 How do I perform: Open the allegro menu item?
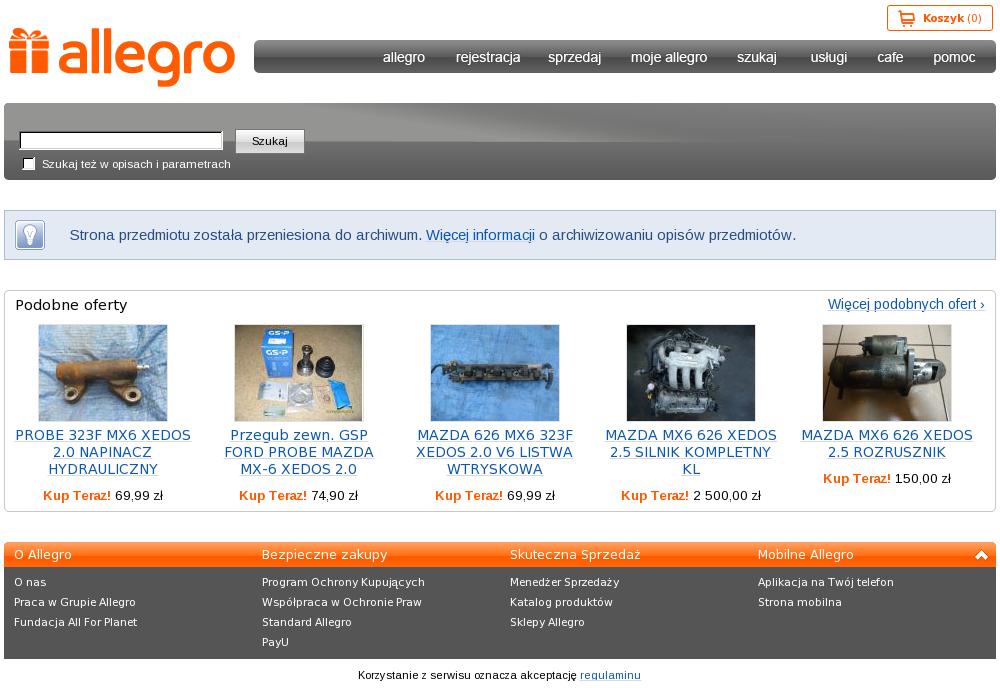click(404, 57)
